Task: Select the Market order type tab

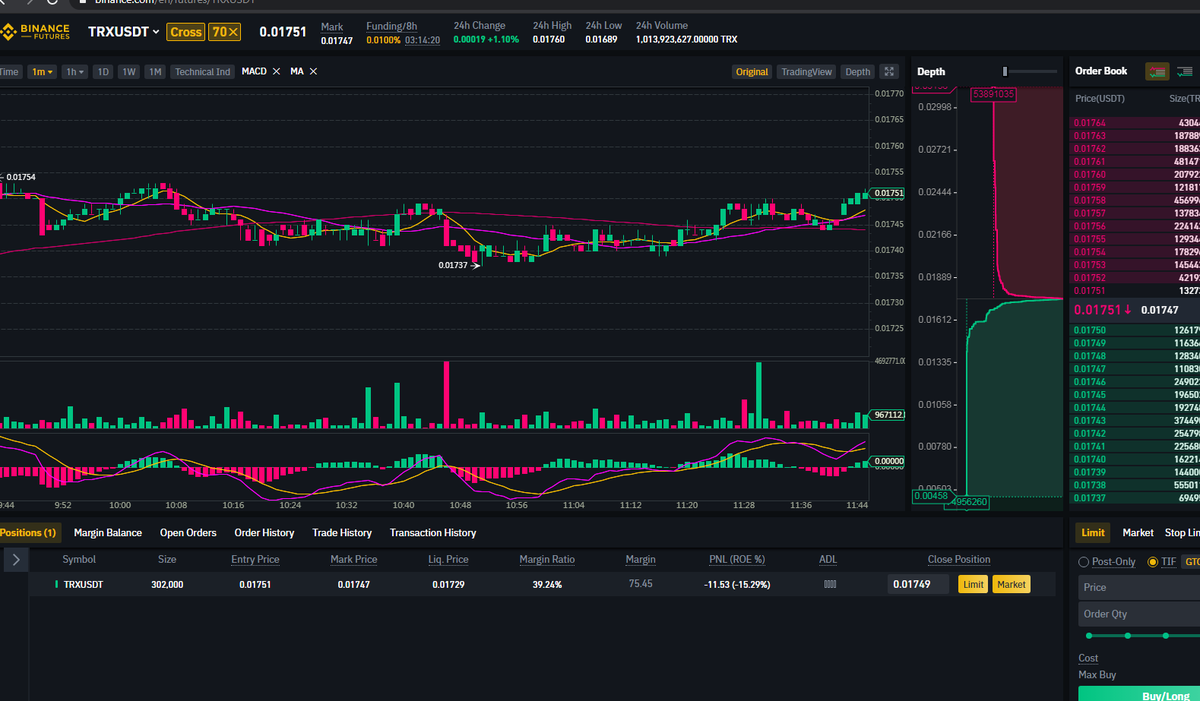Action: click(1138, 533)
